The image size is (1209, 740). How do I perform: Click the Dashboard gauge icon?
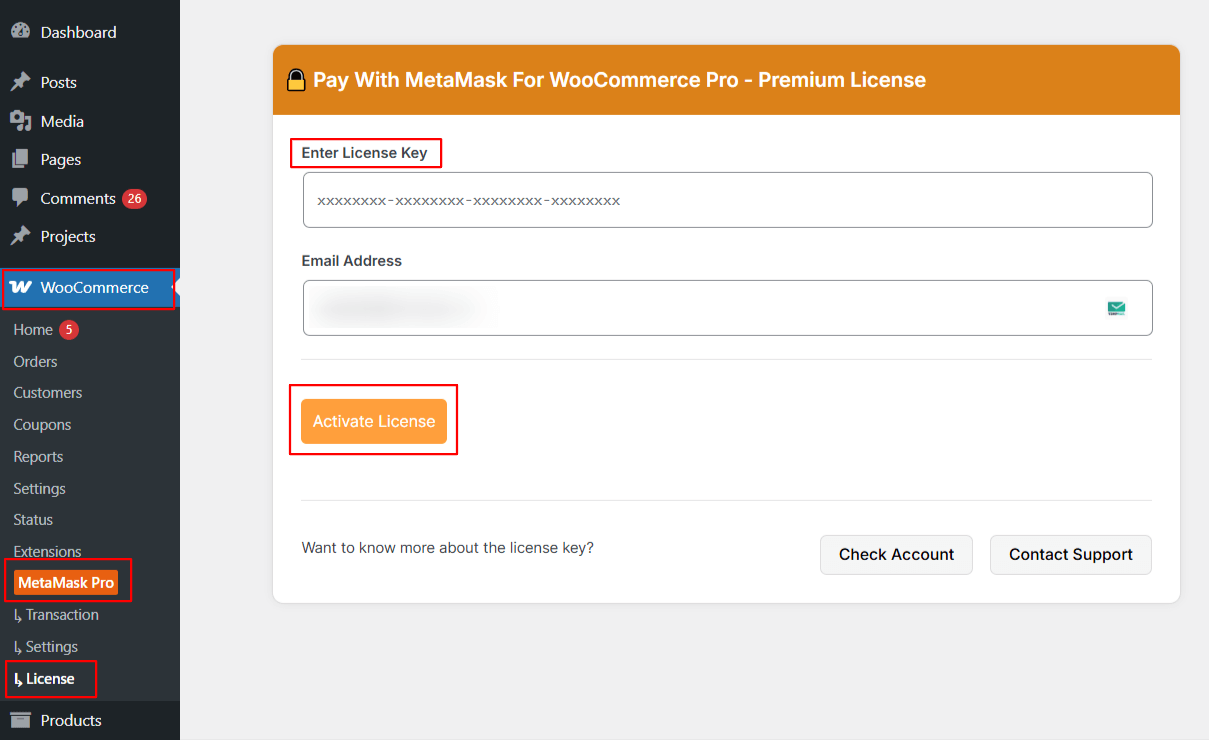(20, 32)
